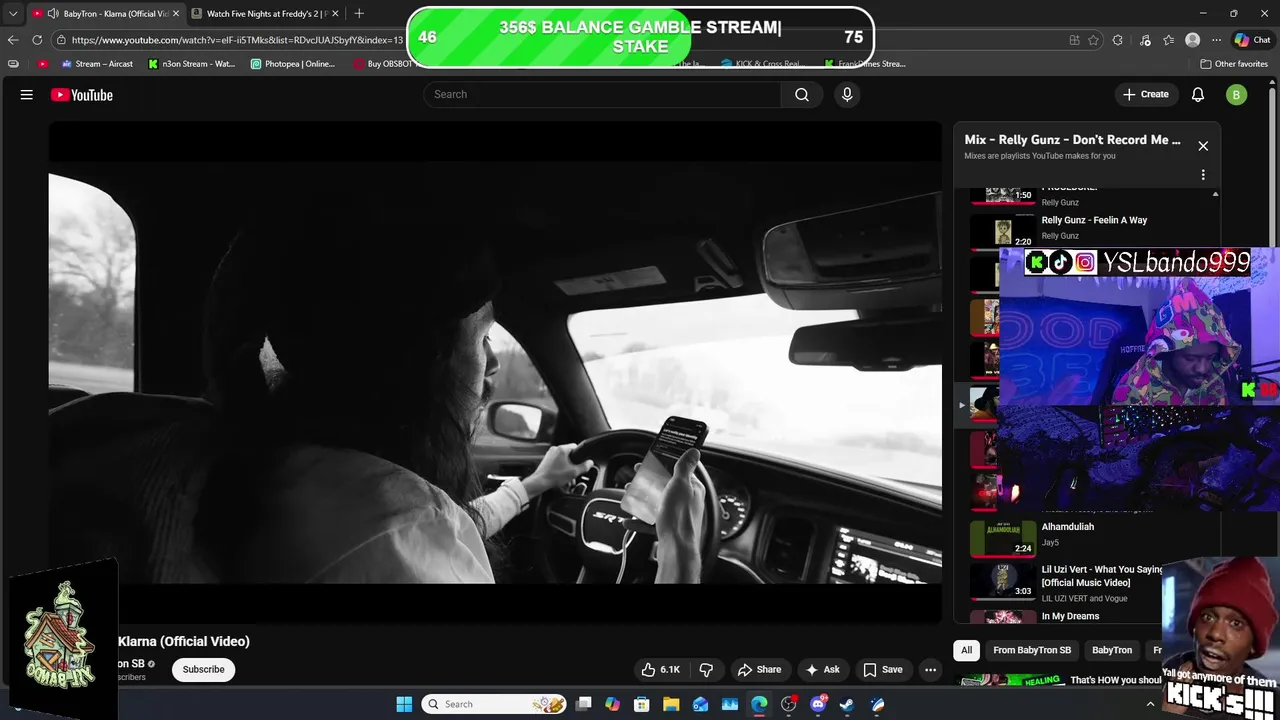Image resolution: width=1280 pixels, height=720 pixels.
Task: Open Discord from taskbar
Action: click(x=818, y=704)
